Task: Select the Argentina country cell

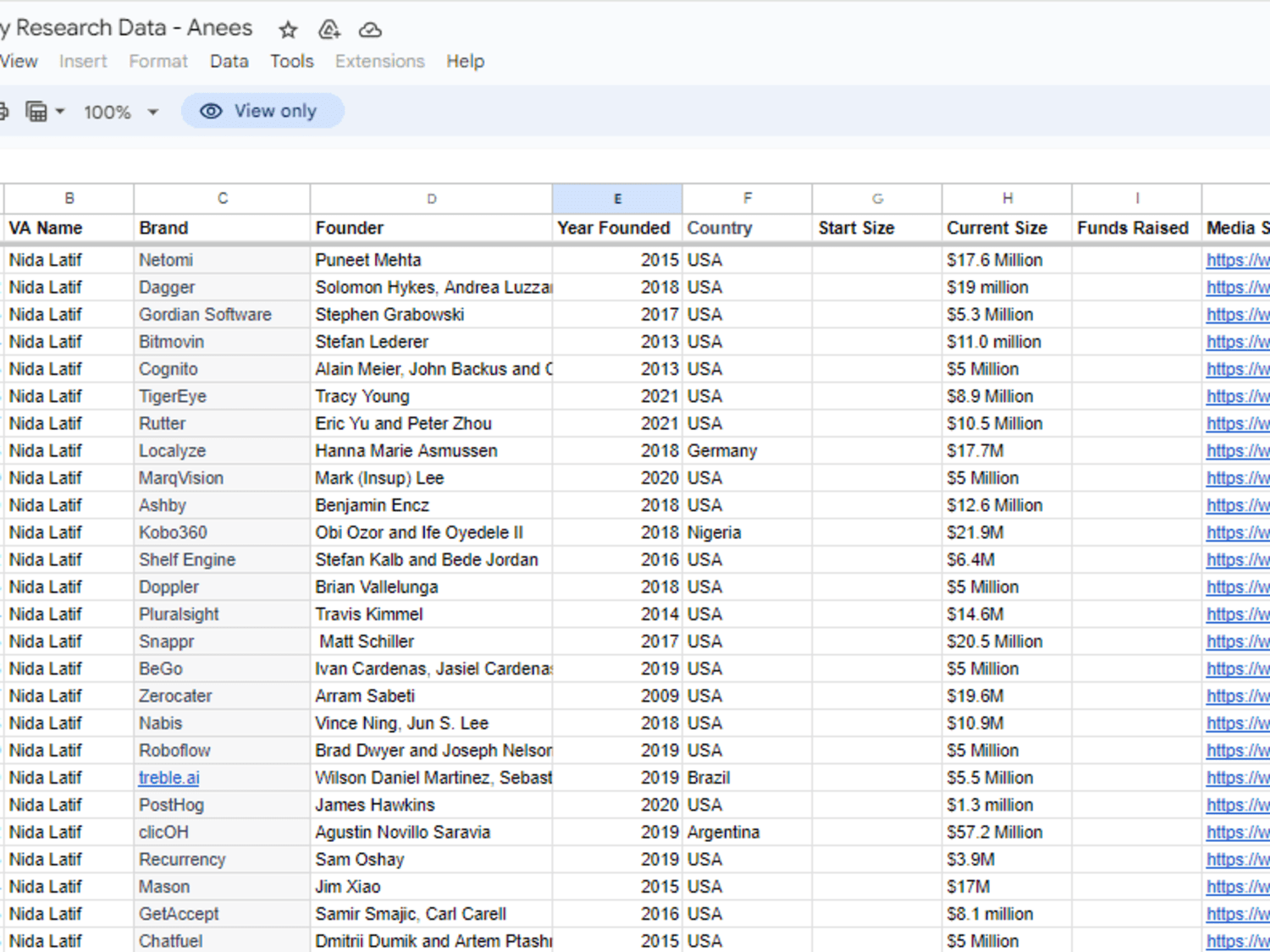Action: (x=748, y=832)
